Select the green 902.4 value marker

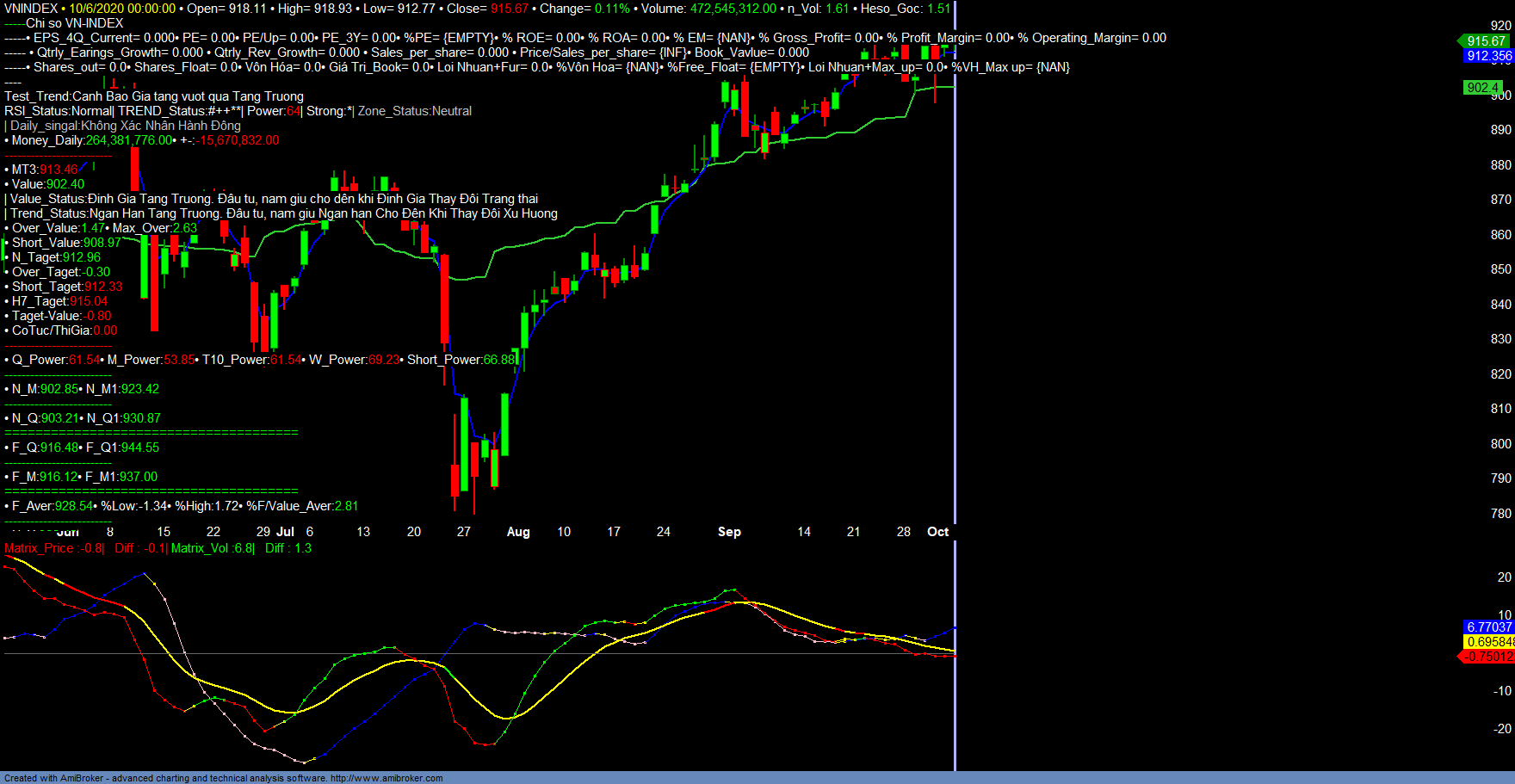[1483, 88]
